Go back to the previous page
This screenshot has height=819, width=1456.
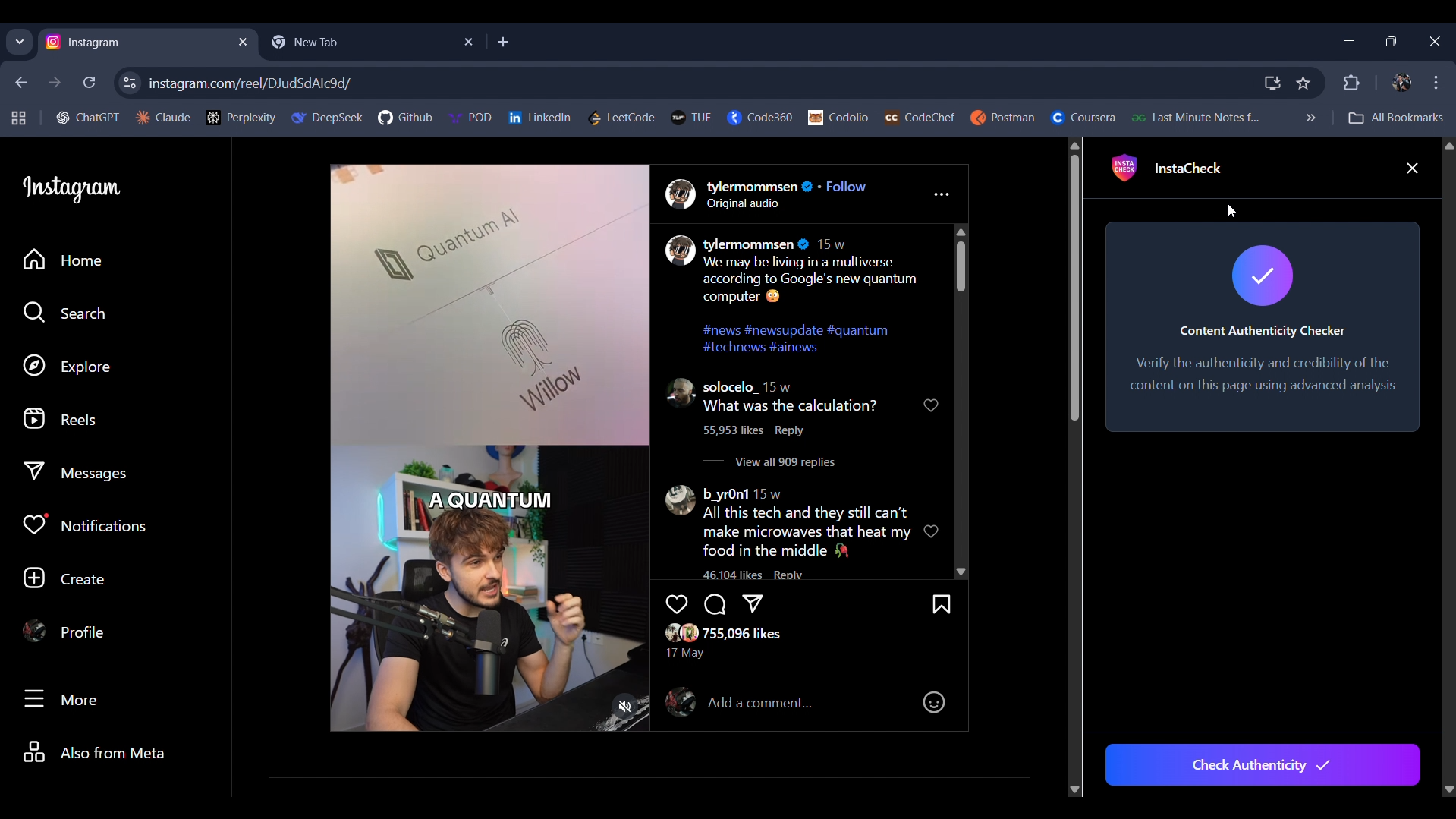tap(21, 83)
